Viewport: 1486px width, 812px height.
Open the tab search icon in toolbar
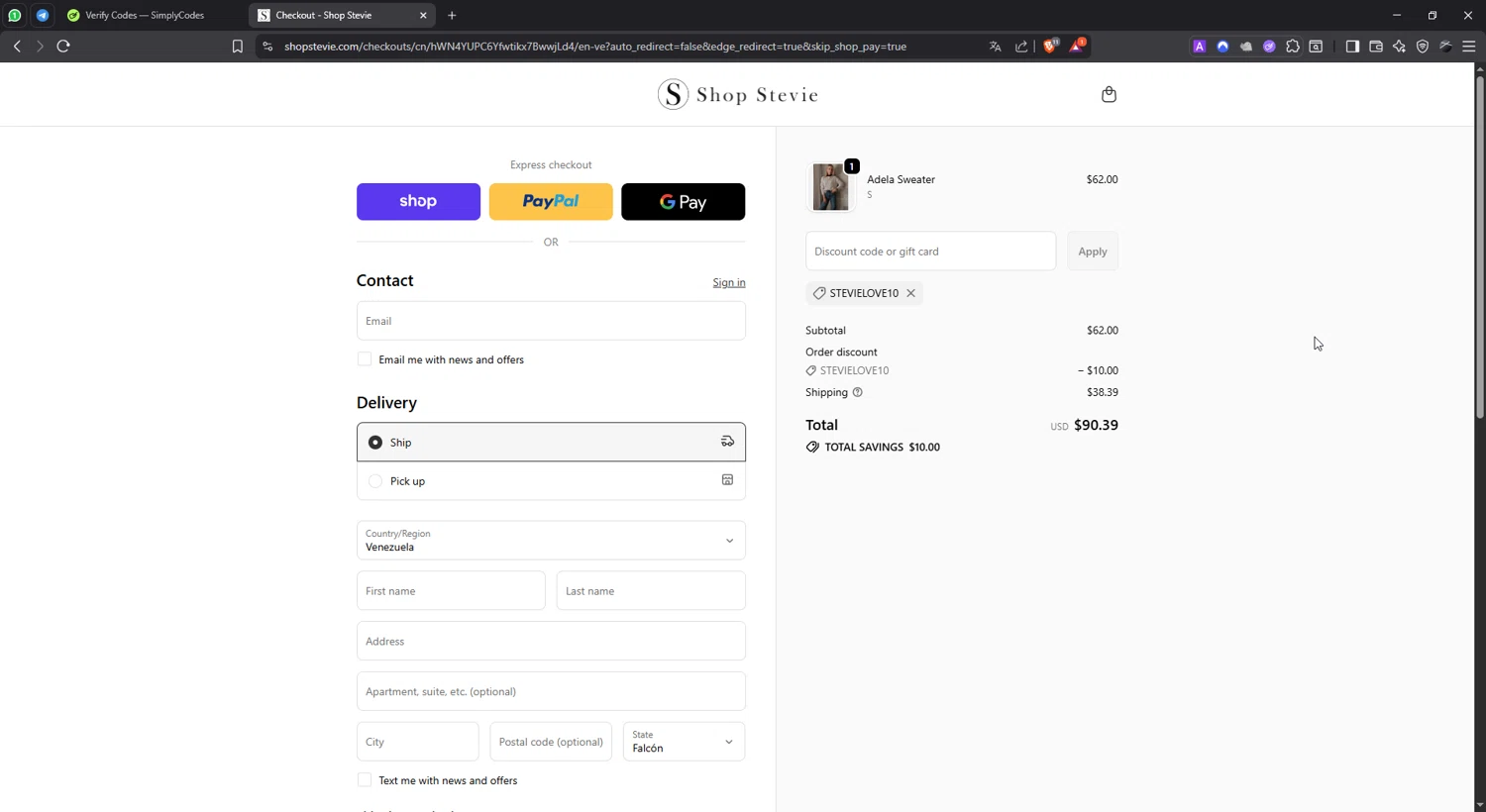(1317, 47)
